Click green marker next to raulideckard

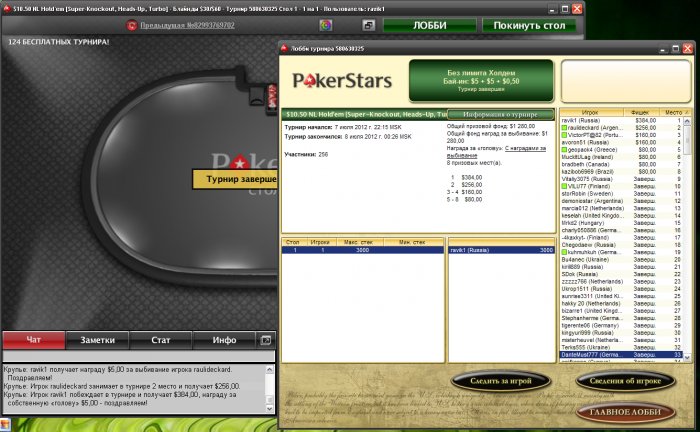[x=564, y=128]
